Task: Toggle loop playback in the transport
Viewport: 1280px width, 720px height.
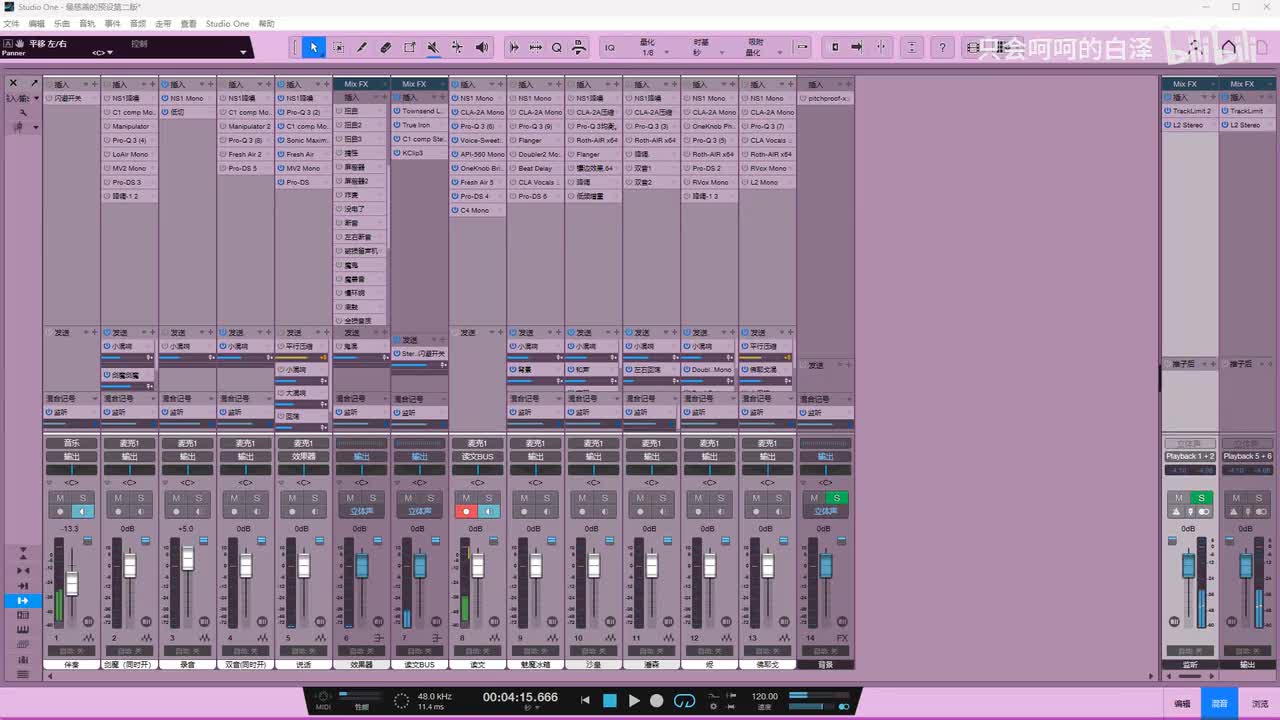Action: (x=684, y=701)
